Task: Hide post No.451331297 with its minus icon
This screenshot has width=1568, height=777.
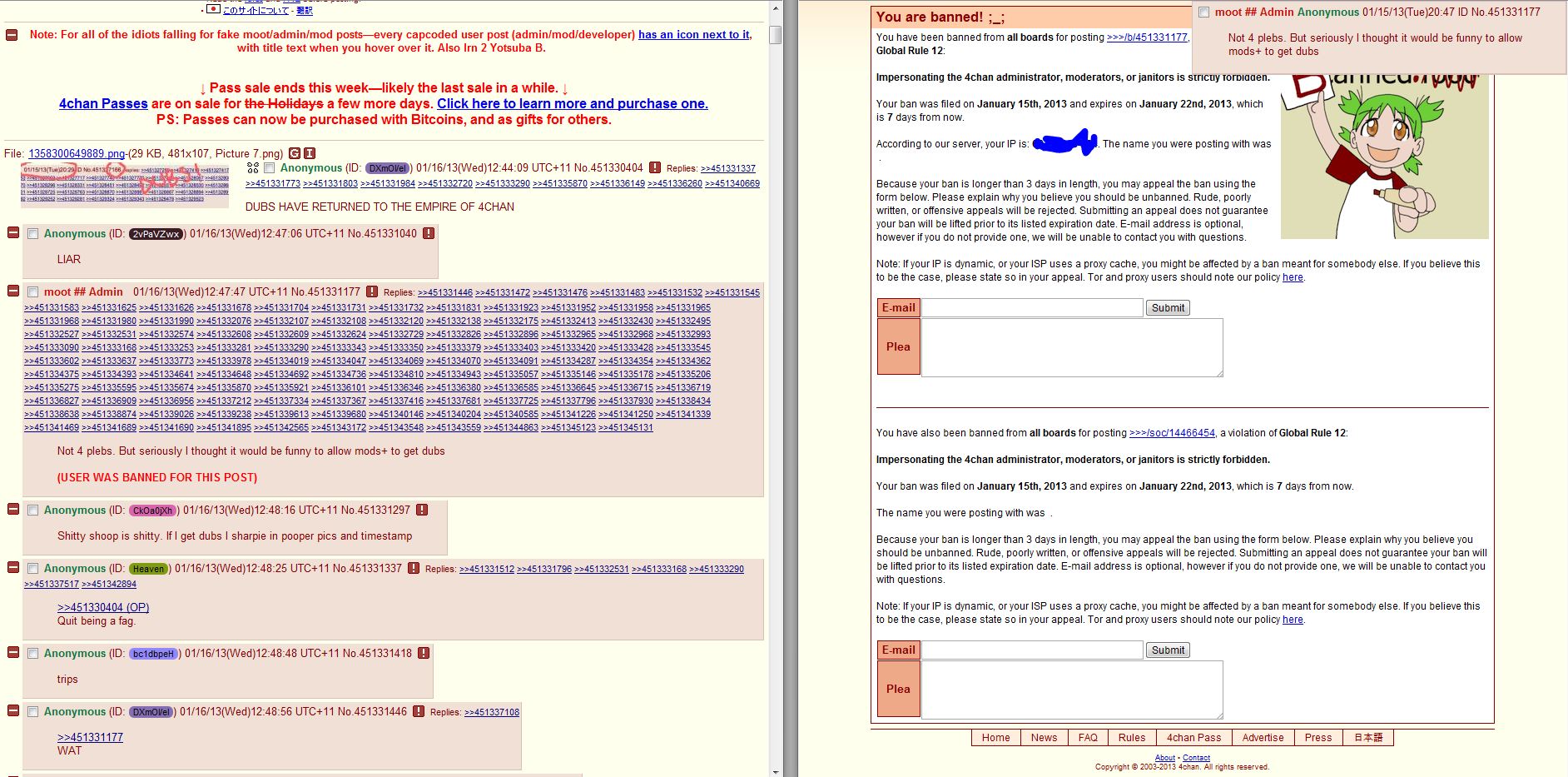Action: click(13, 509)
